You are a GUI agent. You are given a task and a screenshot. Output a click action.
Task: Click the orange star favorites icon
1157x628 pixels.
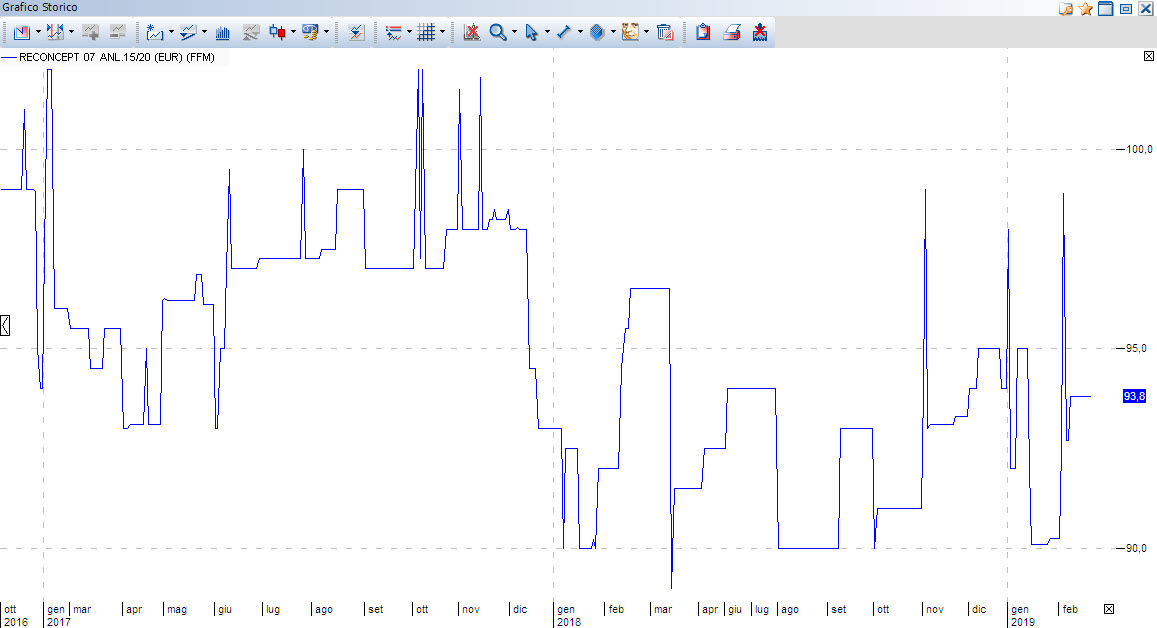(x=1085, y=8)
